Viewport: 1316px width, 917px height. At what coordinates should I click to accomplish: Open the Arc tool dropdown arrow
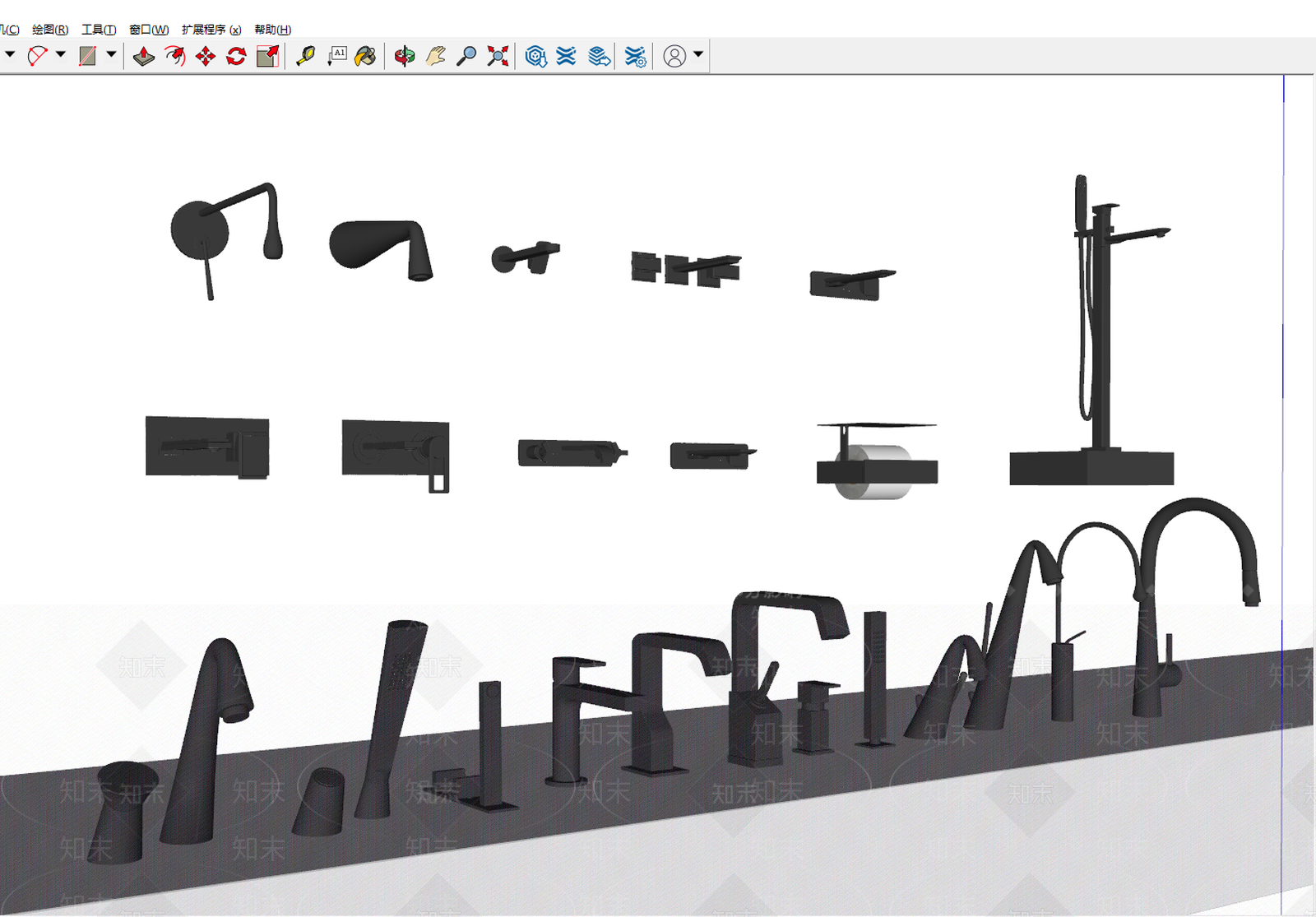point(61,55)
